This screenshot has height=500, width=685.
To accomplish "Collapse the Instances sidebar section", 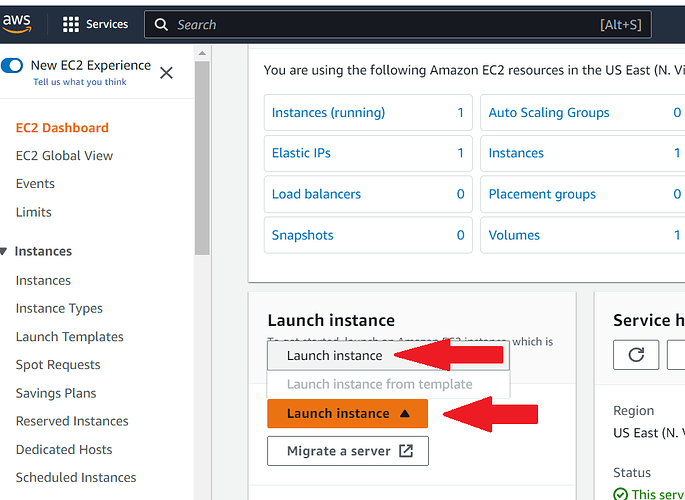I will 4,251.
